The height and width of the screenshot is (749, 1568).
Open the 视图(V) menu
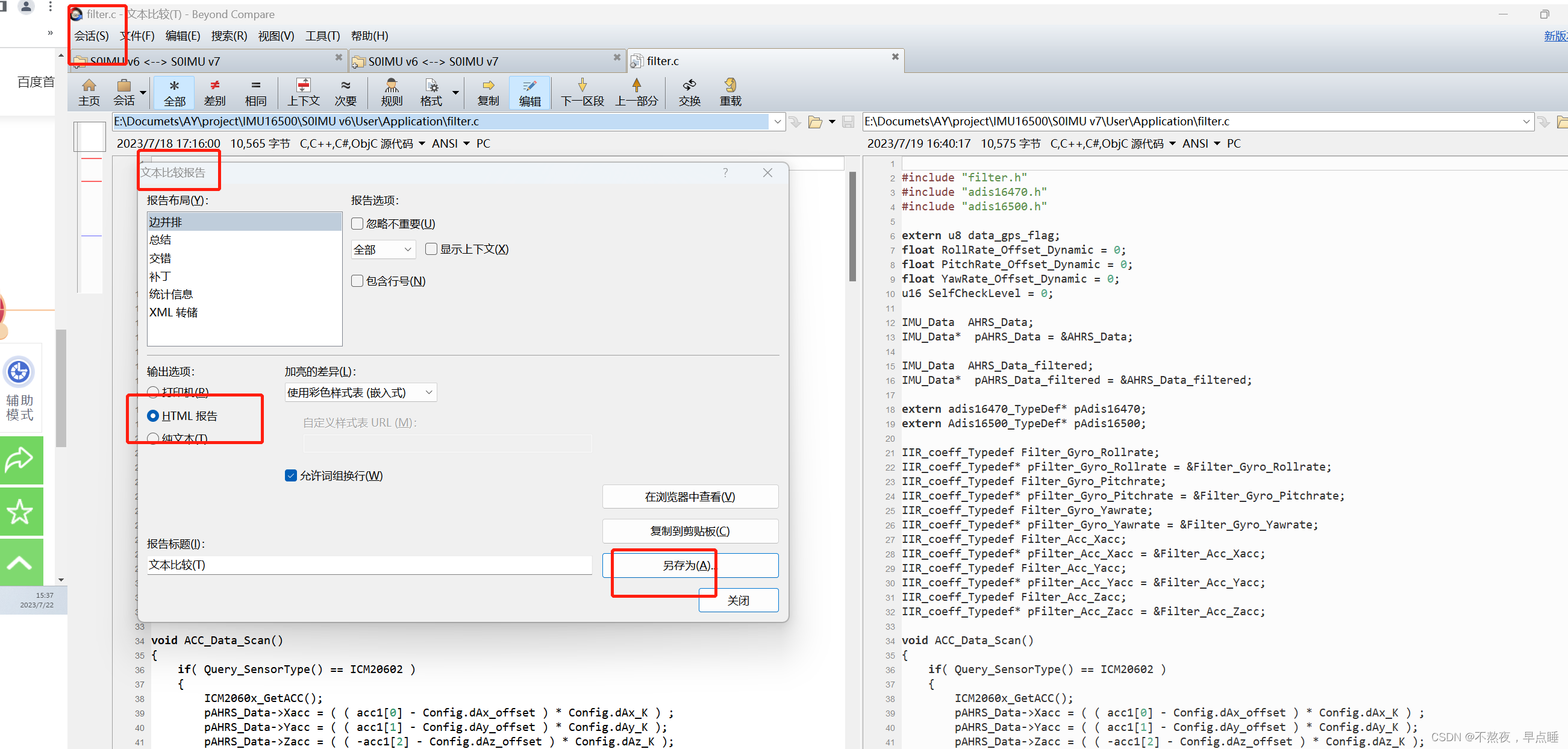click(x=276, y=36)
